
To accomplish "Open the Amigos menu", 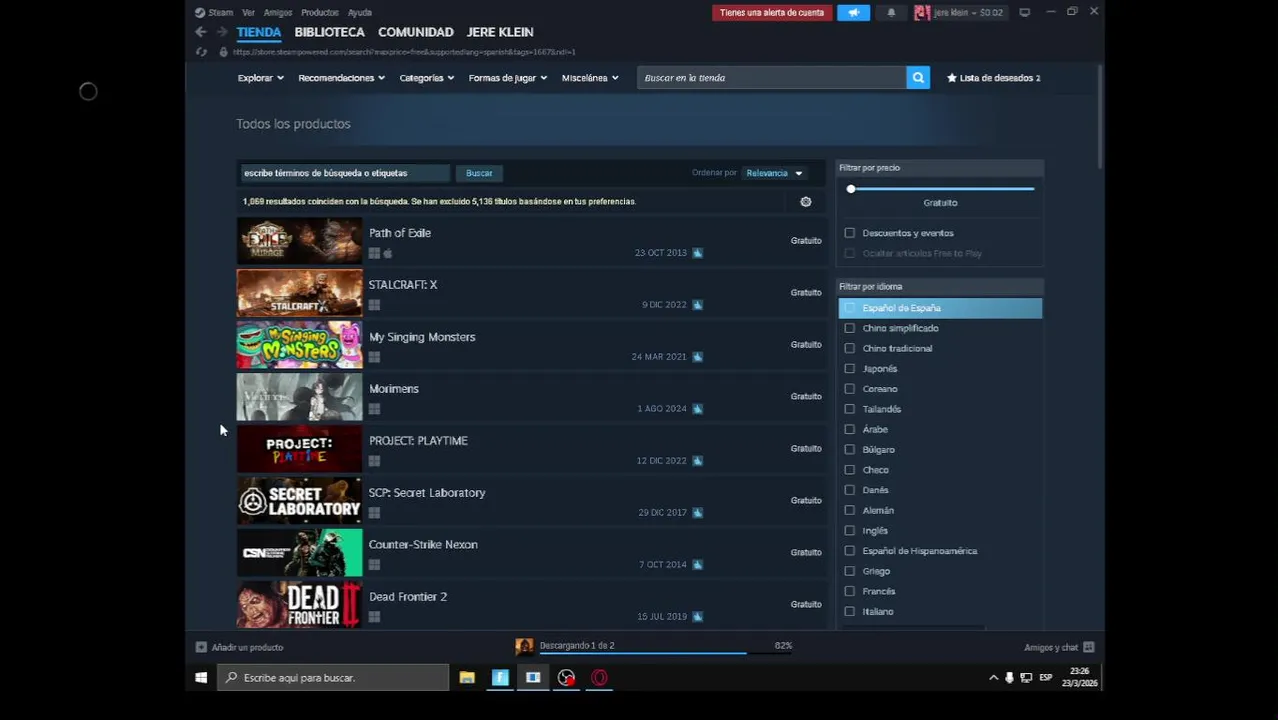I will coord(278,13).
